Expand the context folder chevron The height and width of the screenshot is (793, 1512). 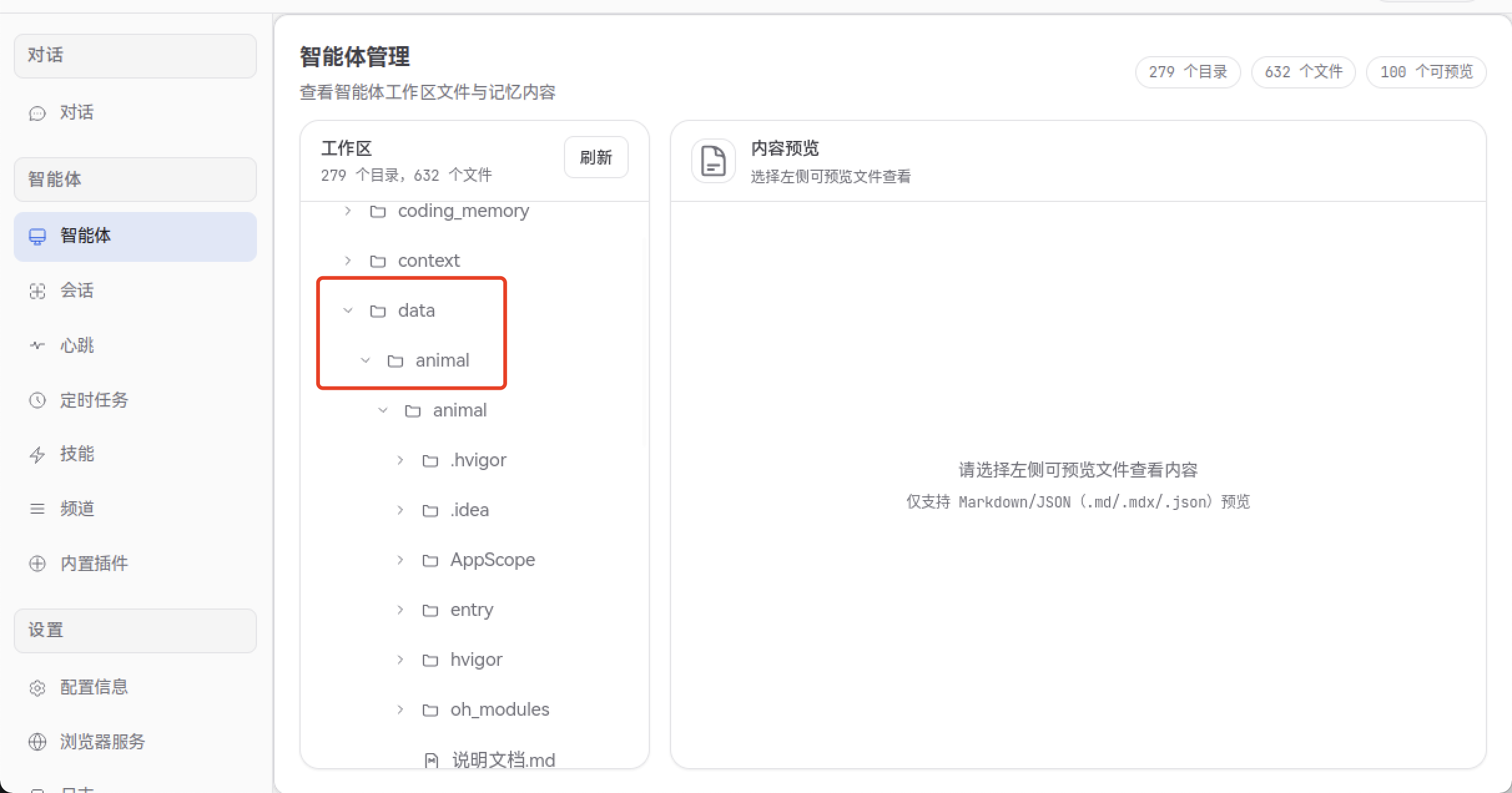click(348, 261)
